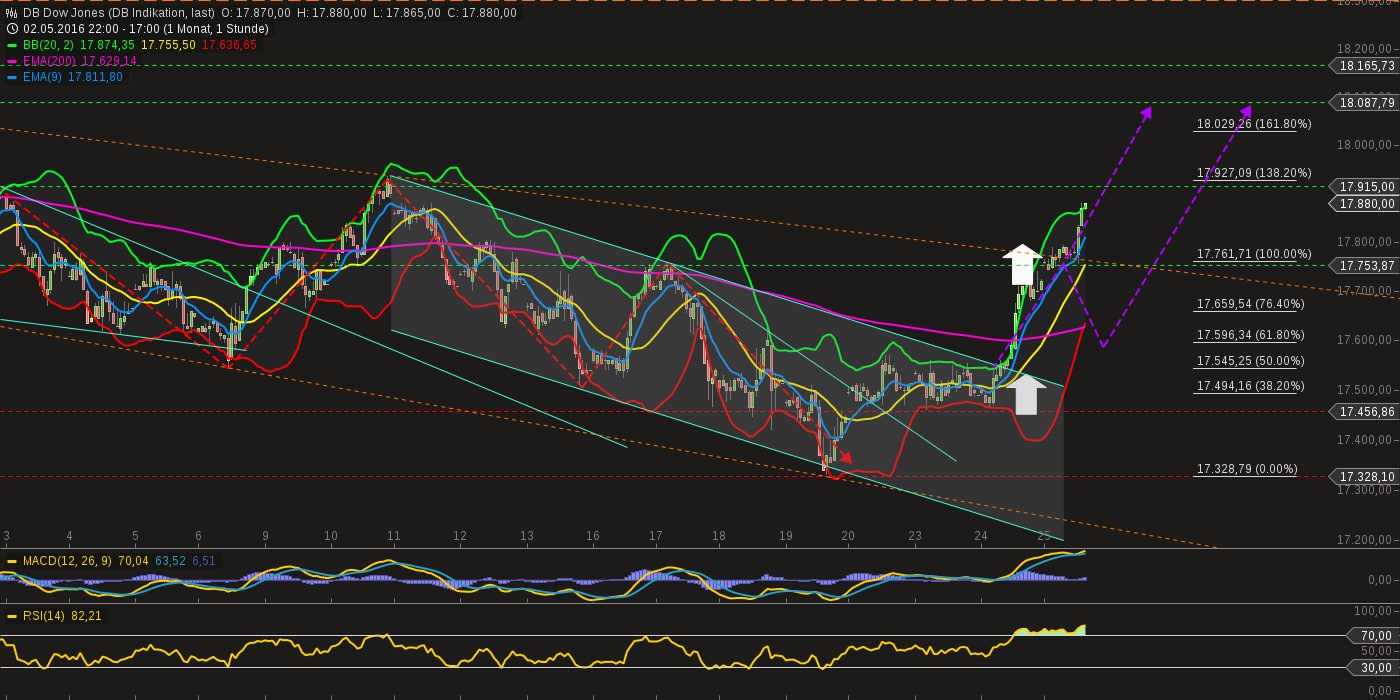Click the MACD histogram value 6,51
Screen dimensions: 1400x700
point(202,561)
